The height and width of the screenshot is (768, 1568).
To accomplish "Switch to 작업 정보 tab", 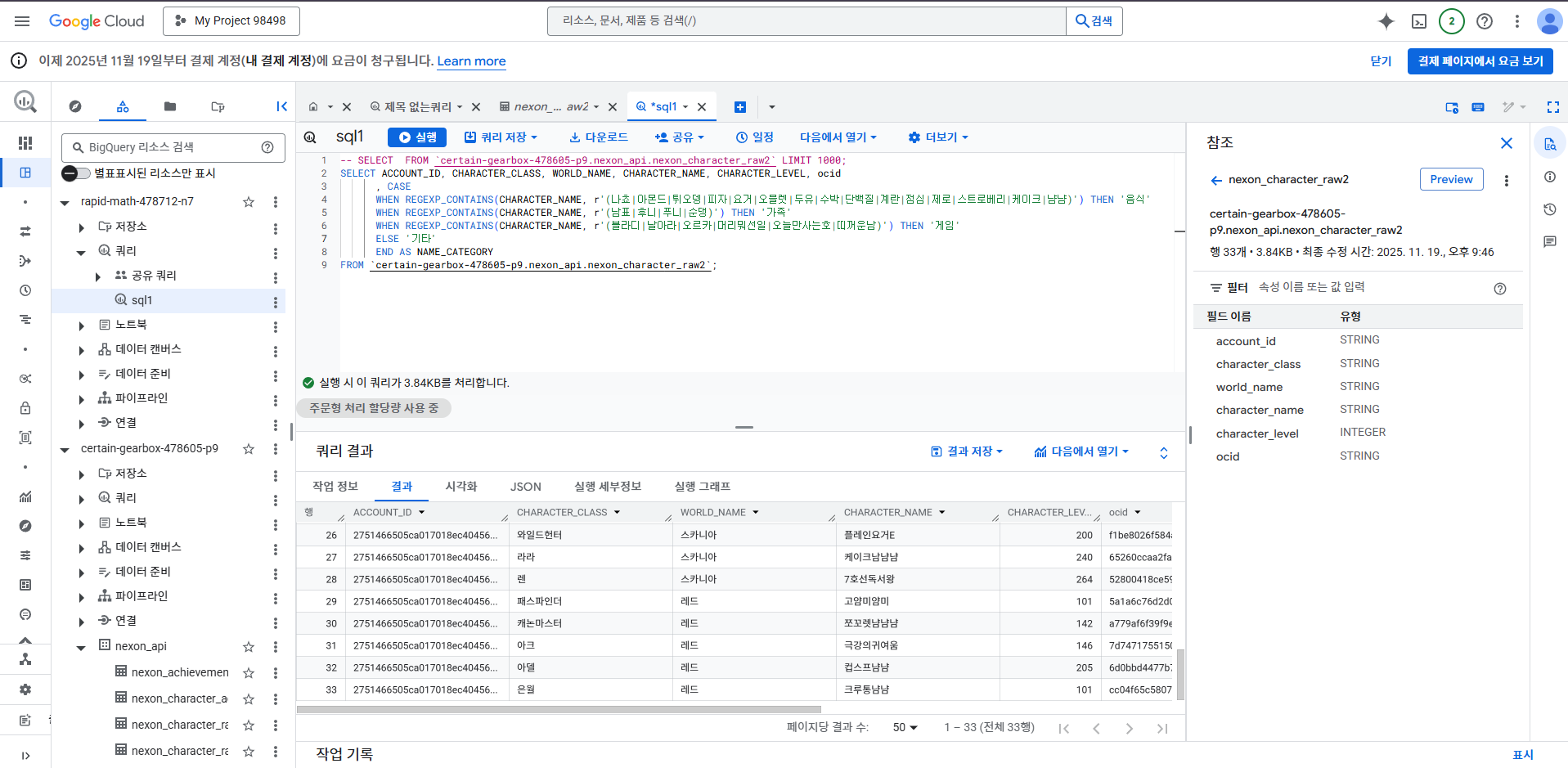I will 335,487.
